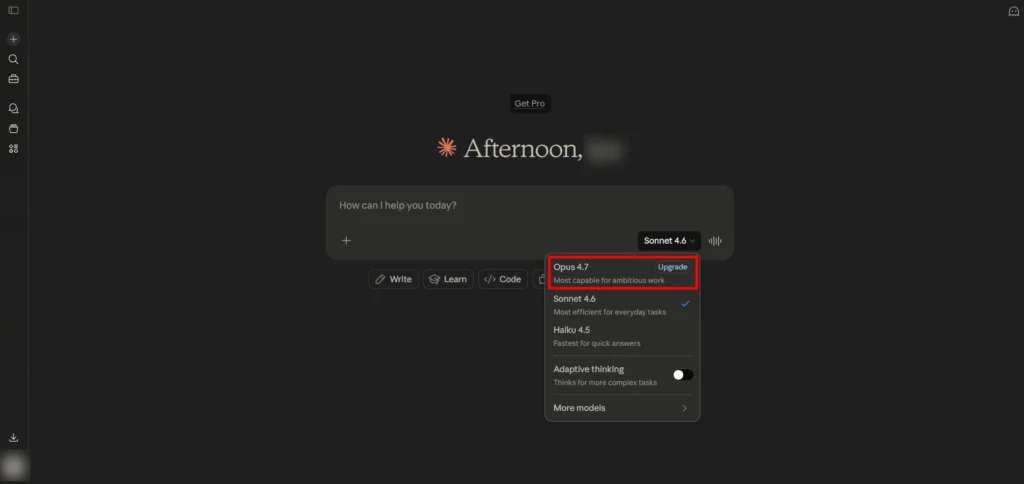Open the projects box icon in sidebar

(x=13, y=129)
